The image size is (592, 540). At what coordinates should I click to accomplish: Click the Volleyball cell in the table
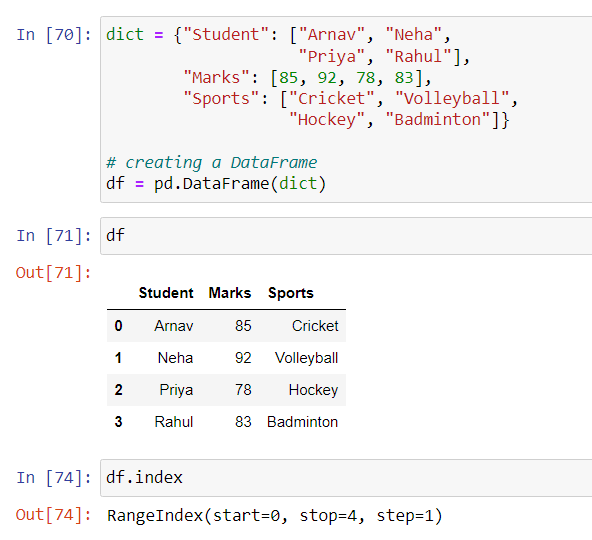tap(307, 358)
